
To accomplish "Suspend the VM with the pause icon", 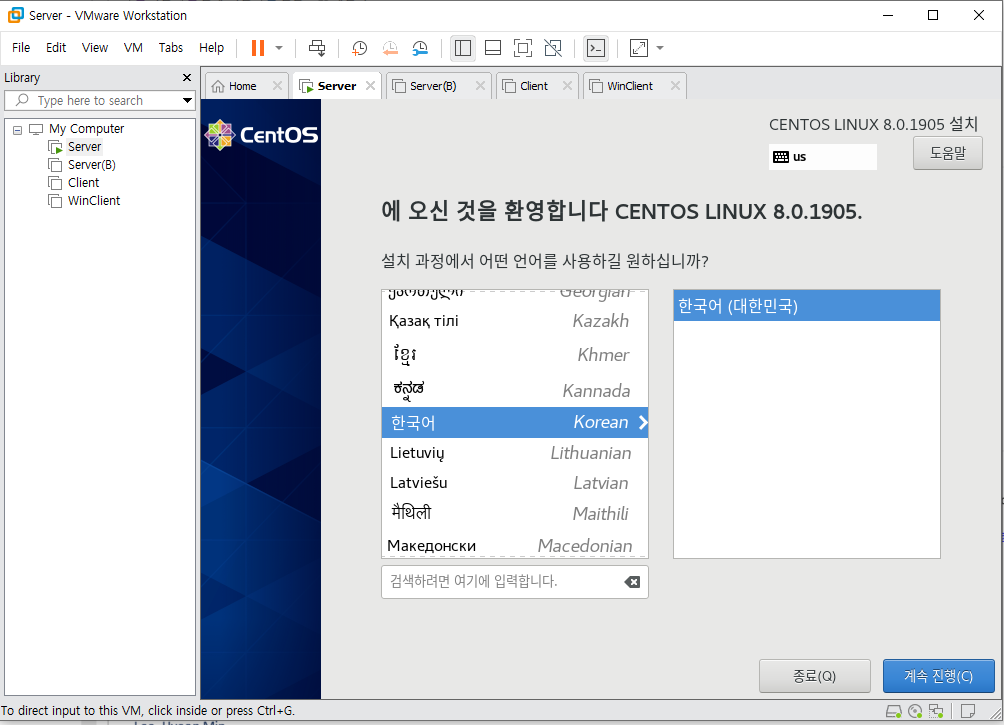I will click(257, 48).
